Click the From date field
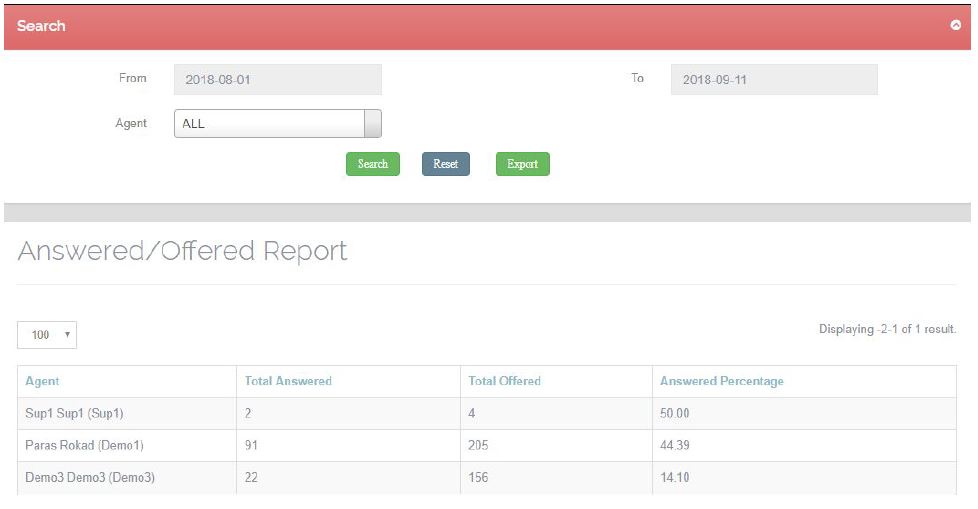 click(x=278, y=80)
